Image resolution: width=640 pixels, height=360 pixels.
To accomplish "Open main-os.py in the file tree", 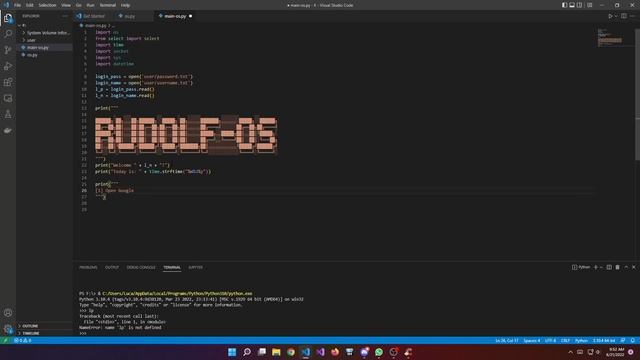I will (x=45, y=47).
